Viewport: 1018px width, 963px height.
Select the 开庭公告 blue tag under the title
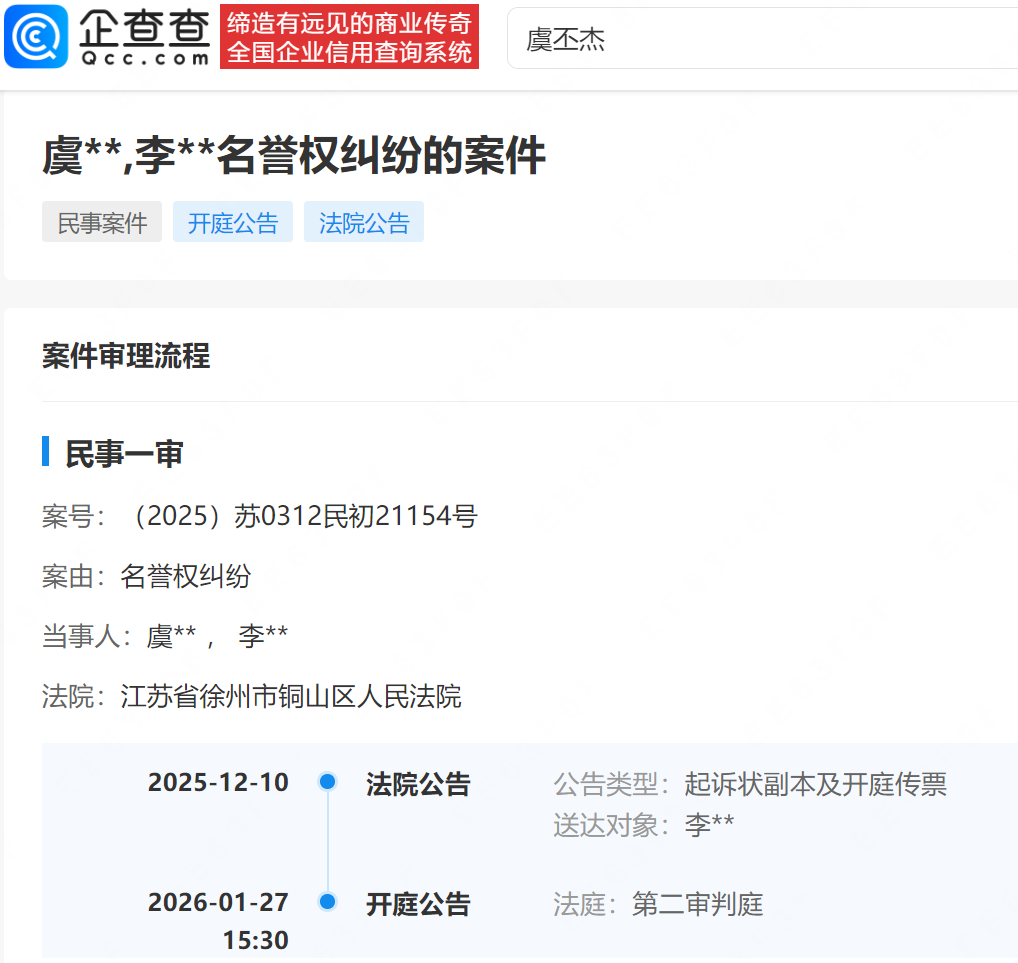tap(233, 222)
